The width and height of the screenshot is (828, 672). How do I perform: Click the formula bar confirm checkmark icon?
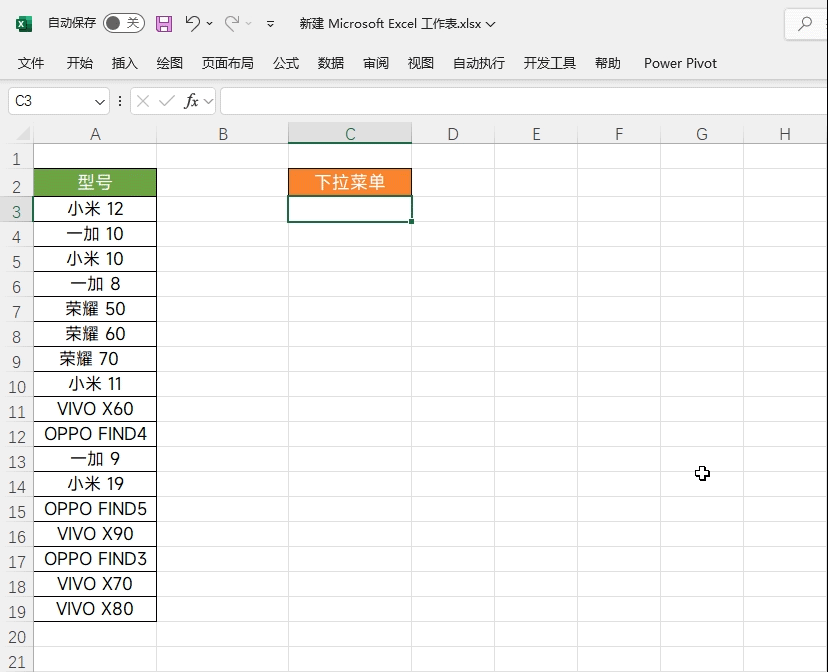click(x=167, y=101)
